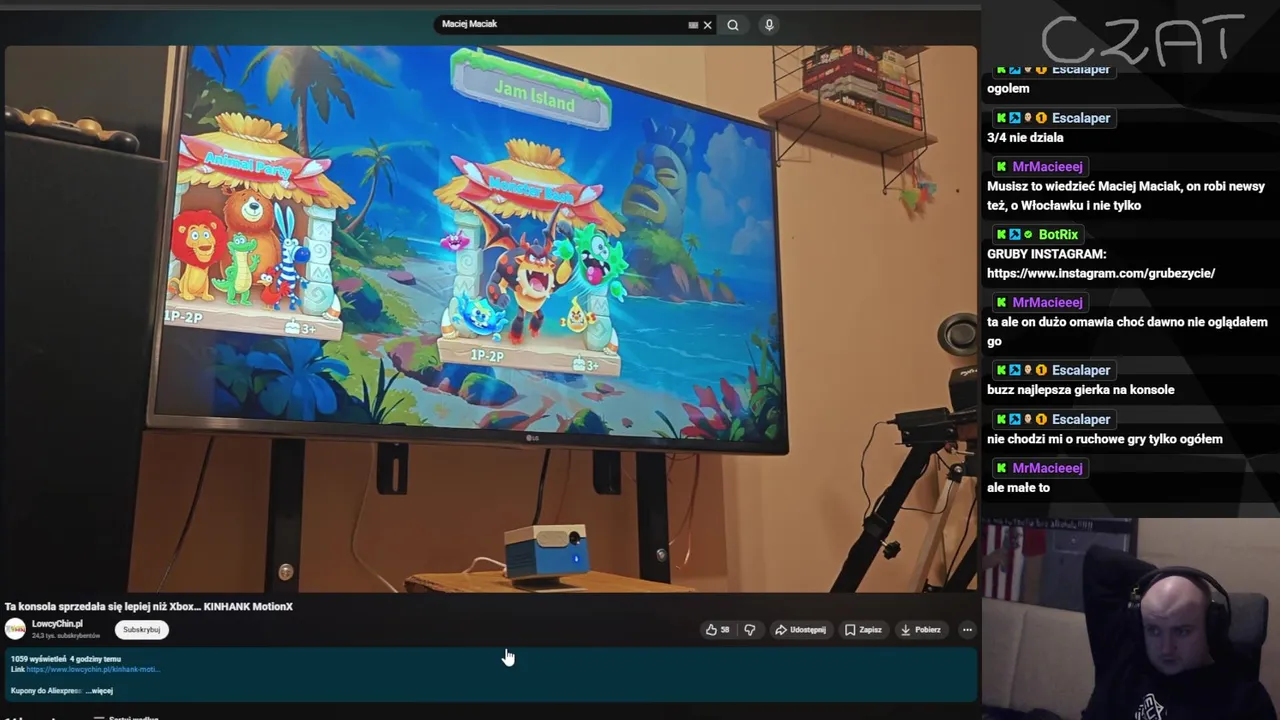
Task: Click the '1059 wyświetleń' view count text
Action: click(x=38, y=659)
